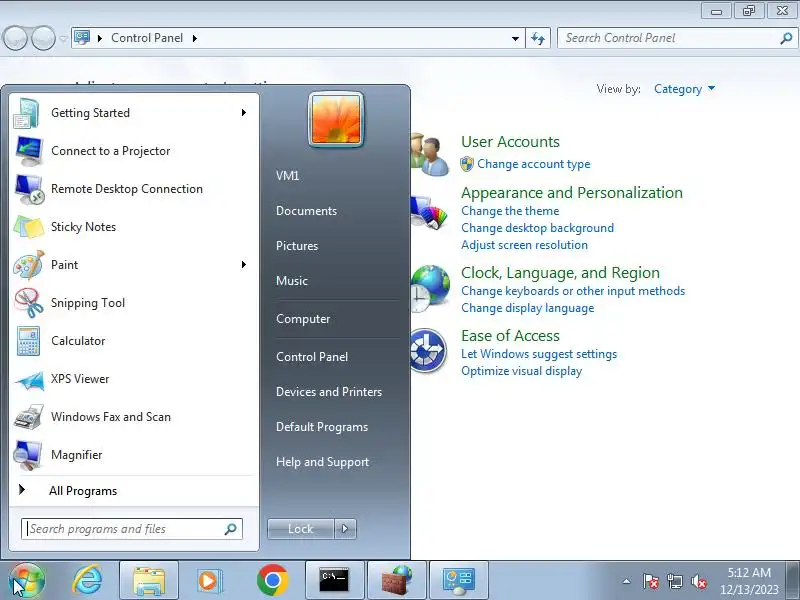Click the search magnifier in Control Panel
800x600 pixels.
[786, 38]
